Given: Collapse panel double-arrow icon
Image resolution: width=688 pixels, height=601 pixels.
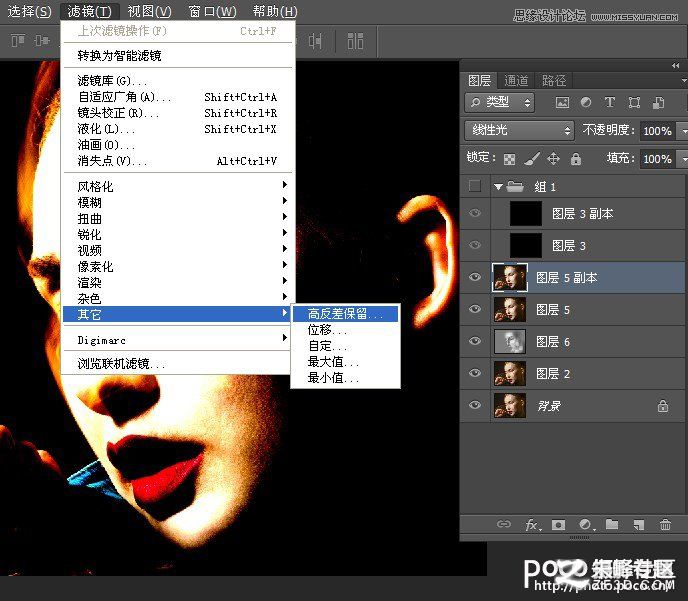Looking at the screenshot, I should tap(676, 66).
